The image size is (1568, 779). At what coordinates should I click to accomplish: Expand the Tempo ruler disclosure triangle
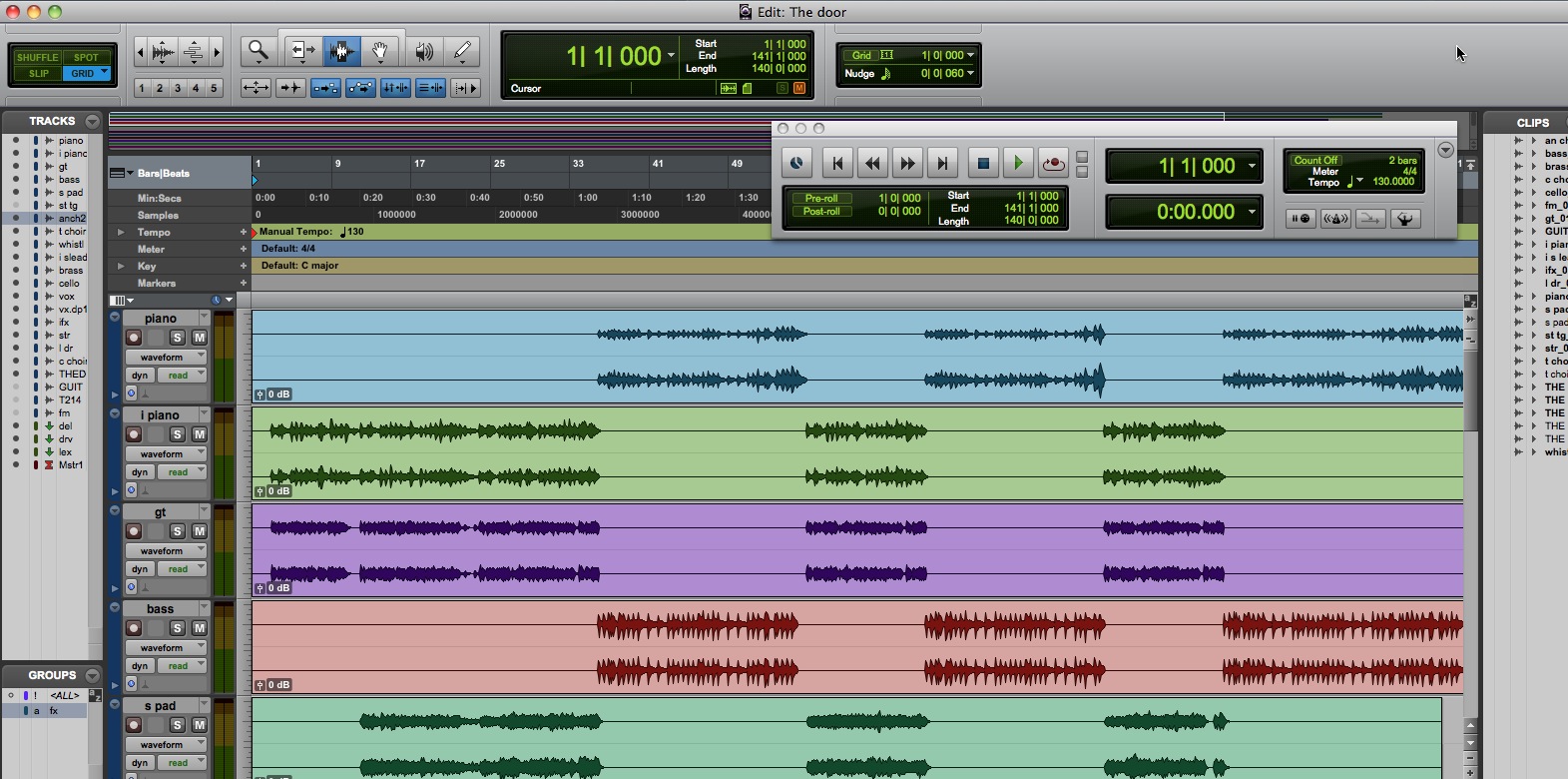(x=121, y=232)
